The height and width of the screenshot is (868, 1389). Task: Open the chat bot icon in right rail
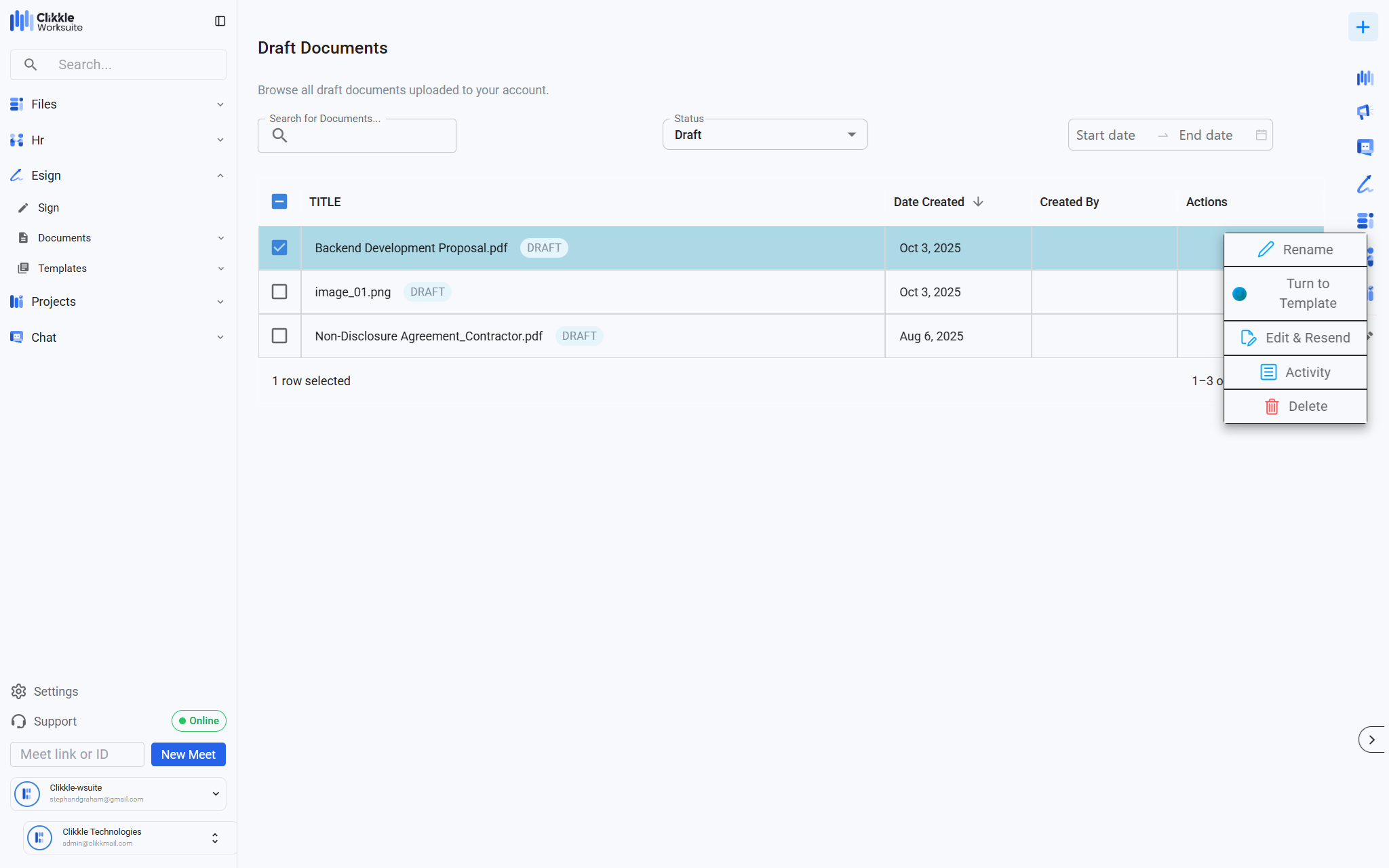pyautogui.click(x=1365, y=147)
